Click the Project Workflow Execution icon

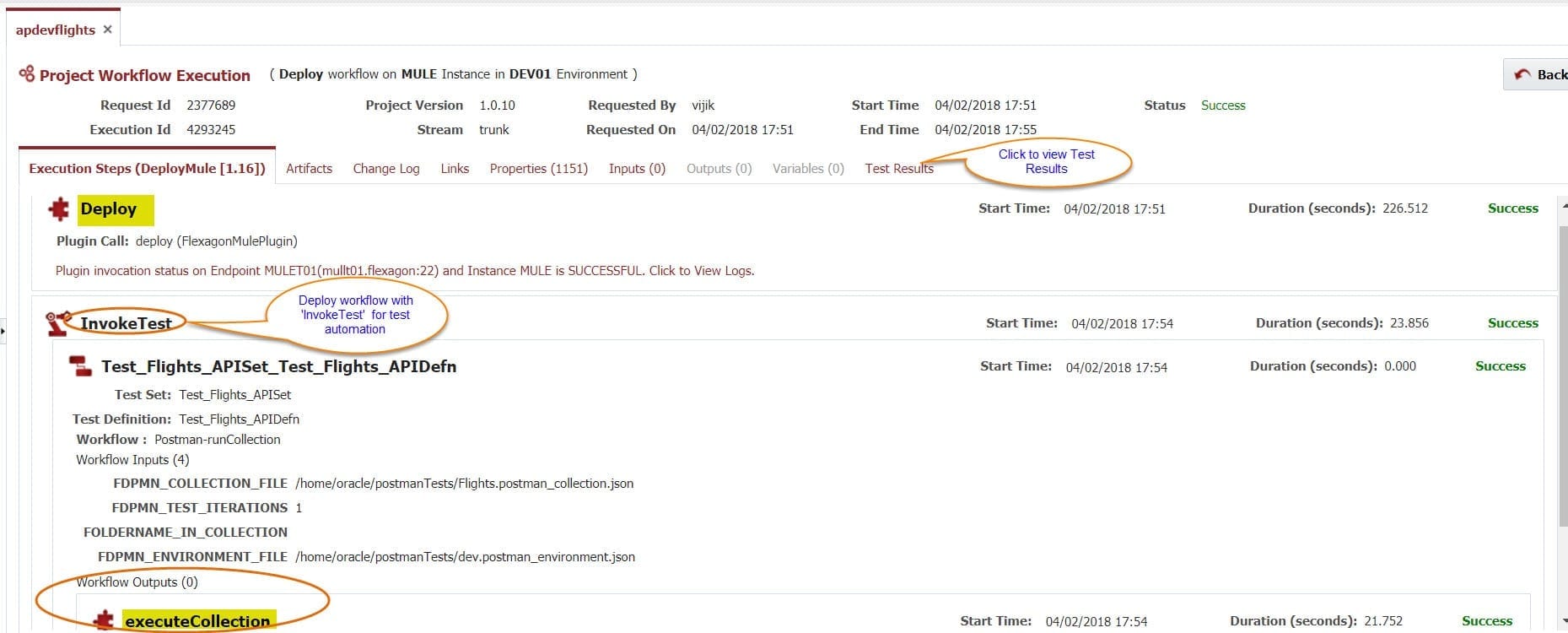[27, 74]
